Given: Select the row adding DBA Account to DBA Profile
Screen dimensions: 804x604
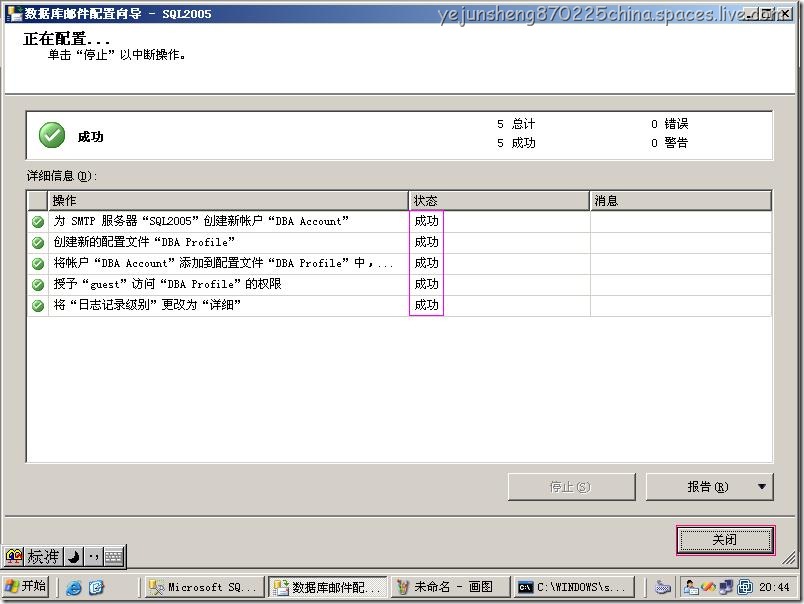Looking at the screenshot, I should pyautogui.click(x=399, y=264).
